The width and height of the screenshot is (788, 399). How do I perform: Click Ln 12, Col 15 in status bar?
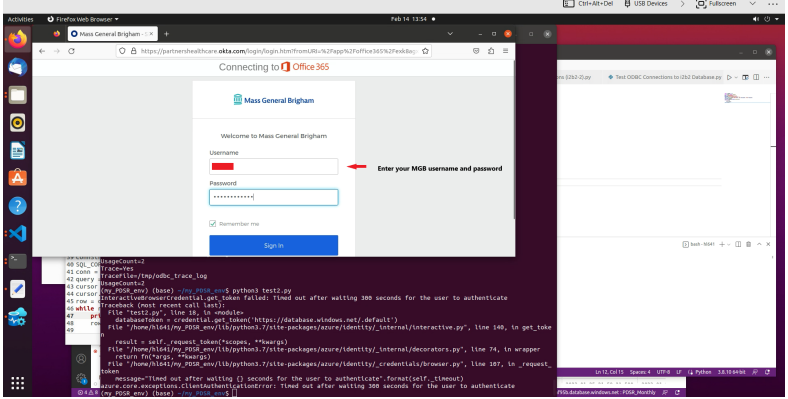coord(609,372)
